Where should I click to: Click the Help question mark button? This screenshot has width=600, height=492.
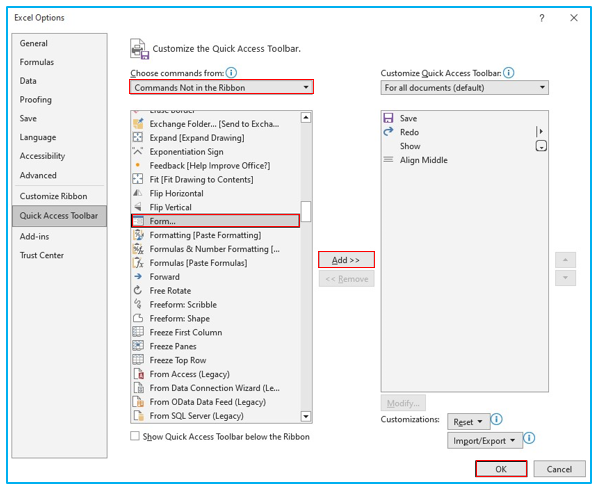tap(542, 18)
